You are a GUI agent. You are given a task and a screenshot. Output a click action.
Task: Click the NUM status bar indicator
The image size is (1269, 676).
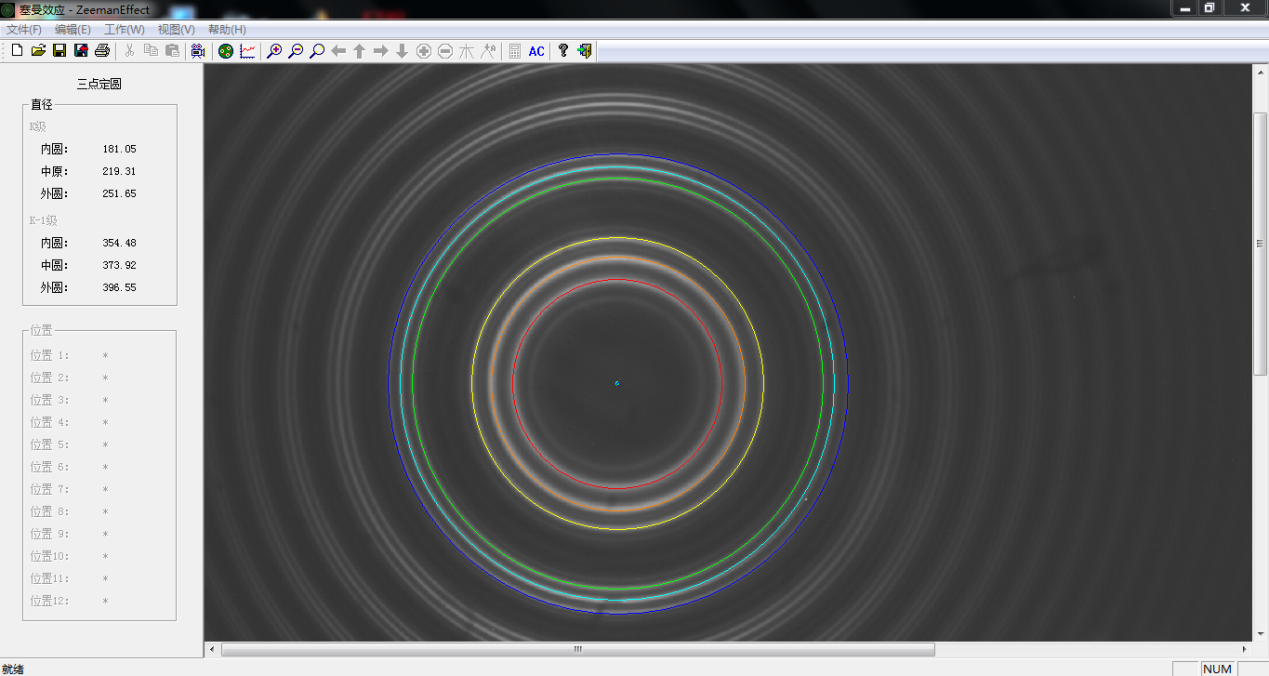pos(1217,669)
